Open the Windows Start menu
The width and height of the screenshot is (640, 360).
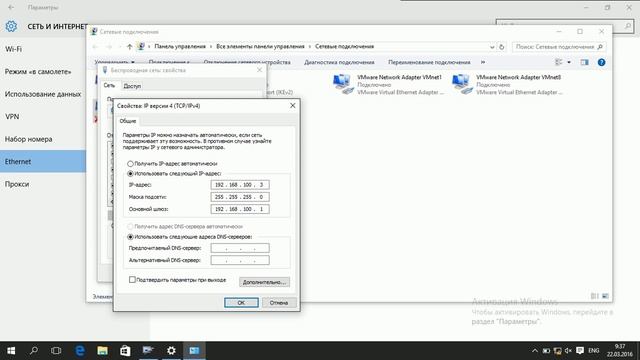pyautogui.click(x=11, y=351)
